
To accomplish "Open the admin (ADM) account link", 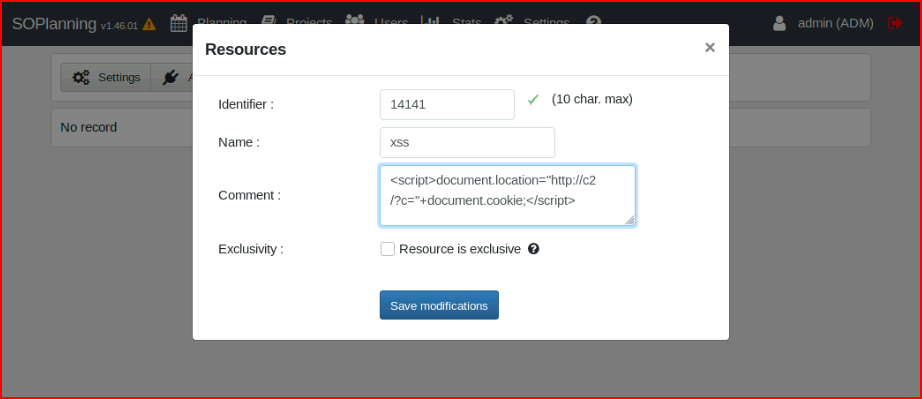I will tap(836, 23).
